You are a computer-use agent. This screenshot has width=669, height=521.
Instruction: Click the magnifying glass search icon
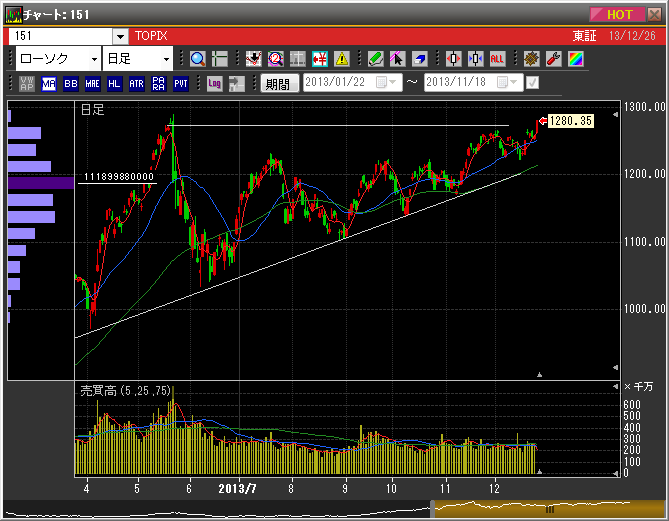(x=198, y=59)
